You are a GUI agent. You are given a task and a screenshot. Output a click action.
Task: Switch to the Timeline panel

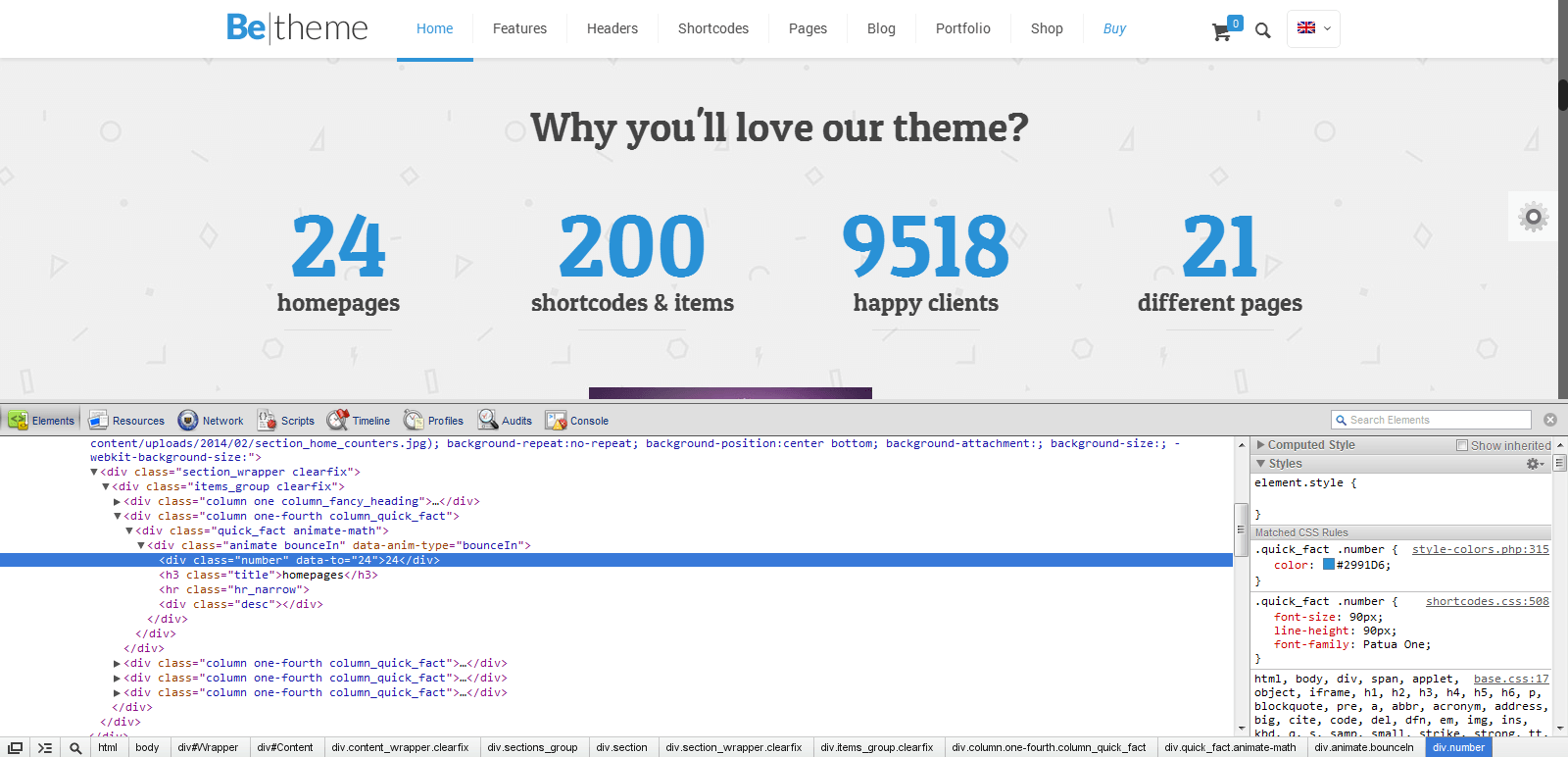[359, 421]
